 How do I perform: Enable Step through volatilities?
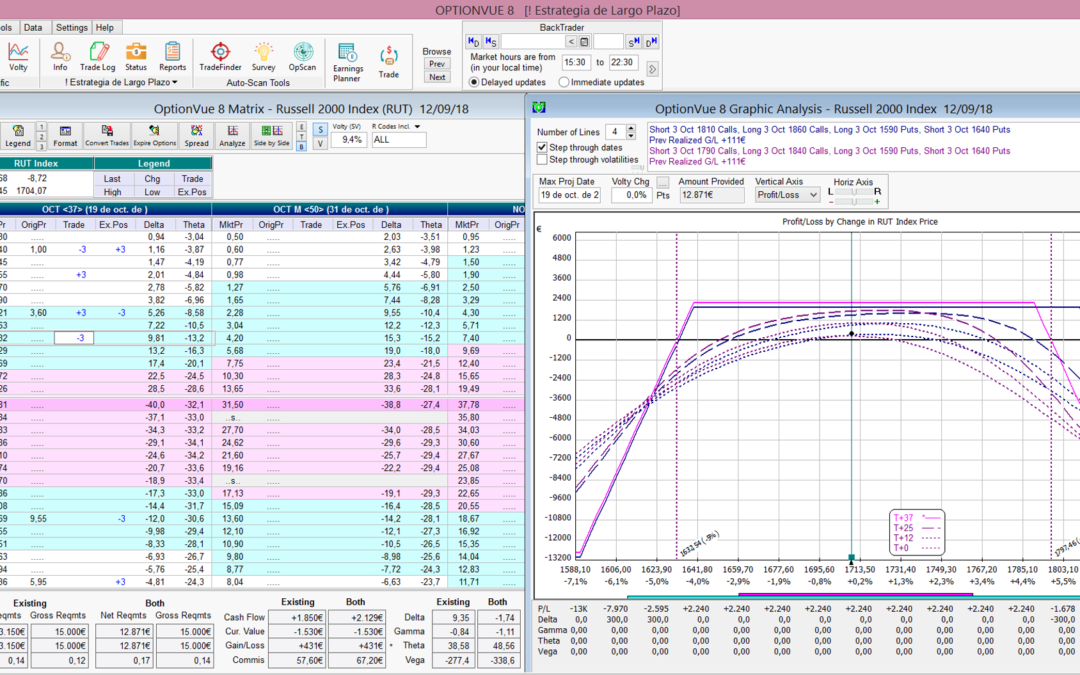pyautogui.click(x=542, y=160)
